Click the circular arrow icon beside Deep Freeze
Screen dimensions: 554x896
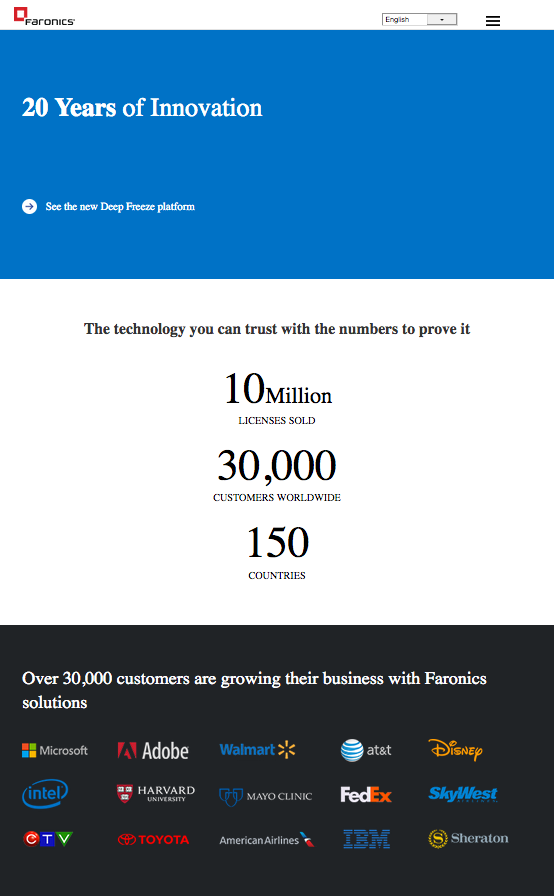(x=30, y=206)
